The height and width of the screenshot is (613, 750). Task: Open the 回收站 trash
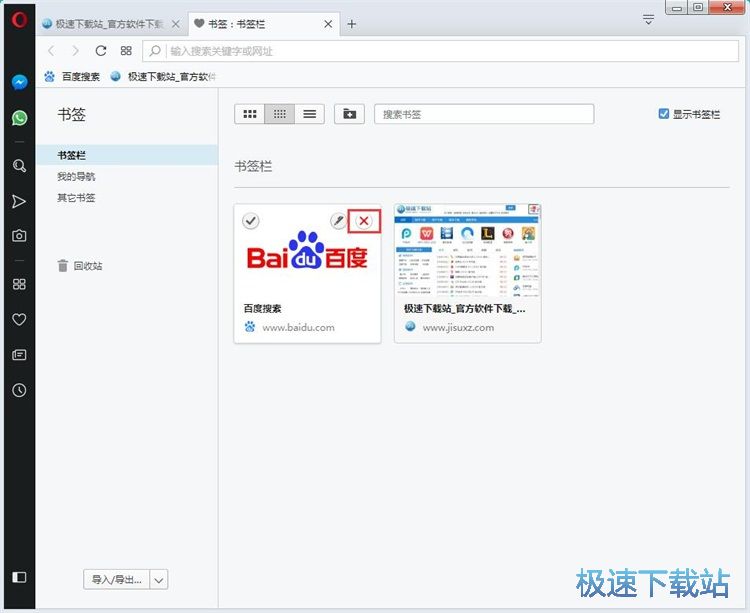point(80,265)
